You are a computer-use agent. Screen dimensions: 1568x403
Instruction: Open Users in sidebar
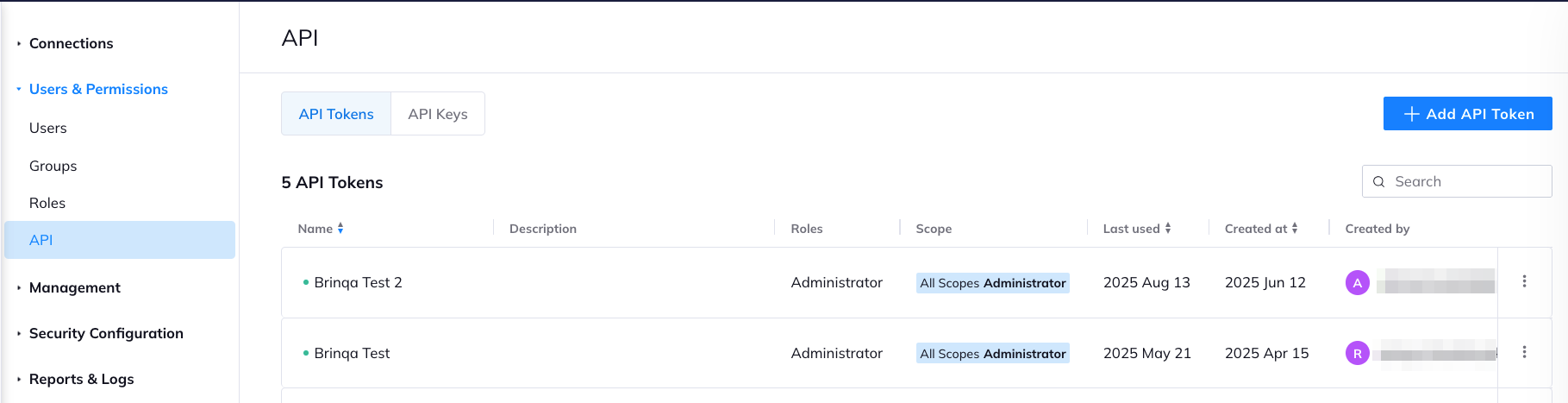point(47,128)
